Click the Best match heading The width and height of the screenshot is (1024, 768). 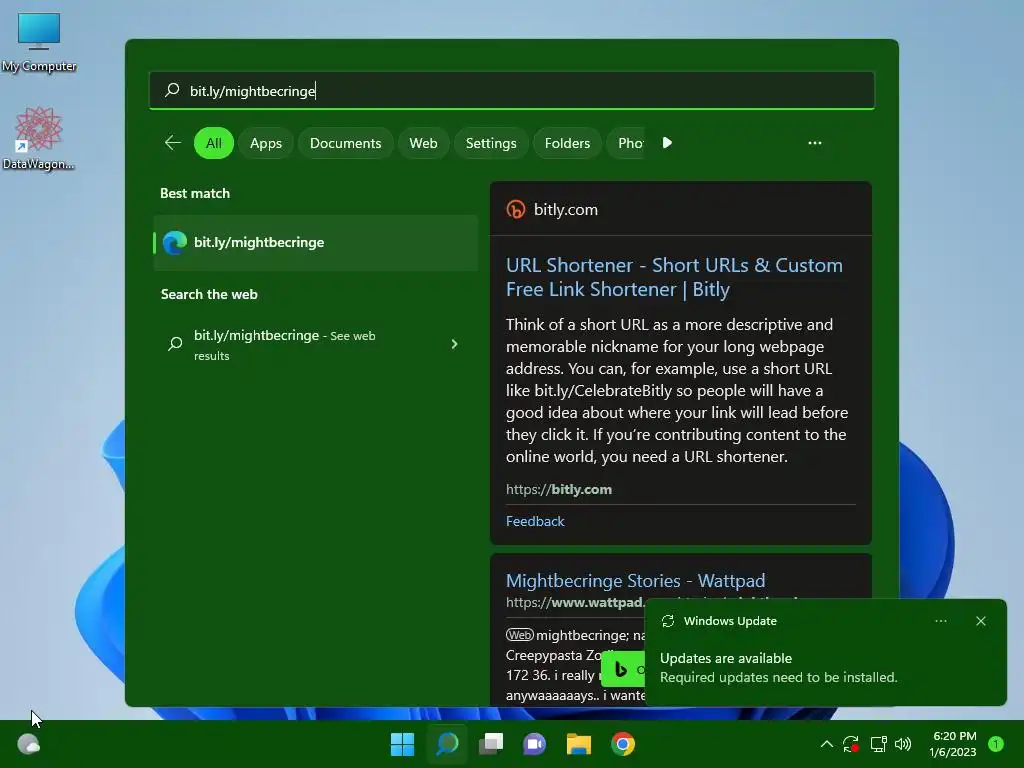[195, 193]
